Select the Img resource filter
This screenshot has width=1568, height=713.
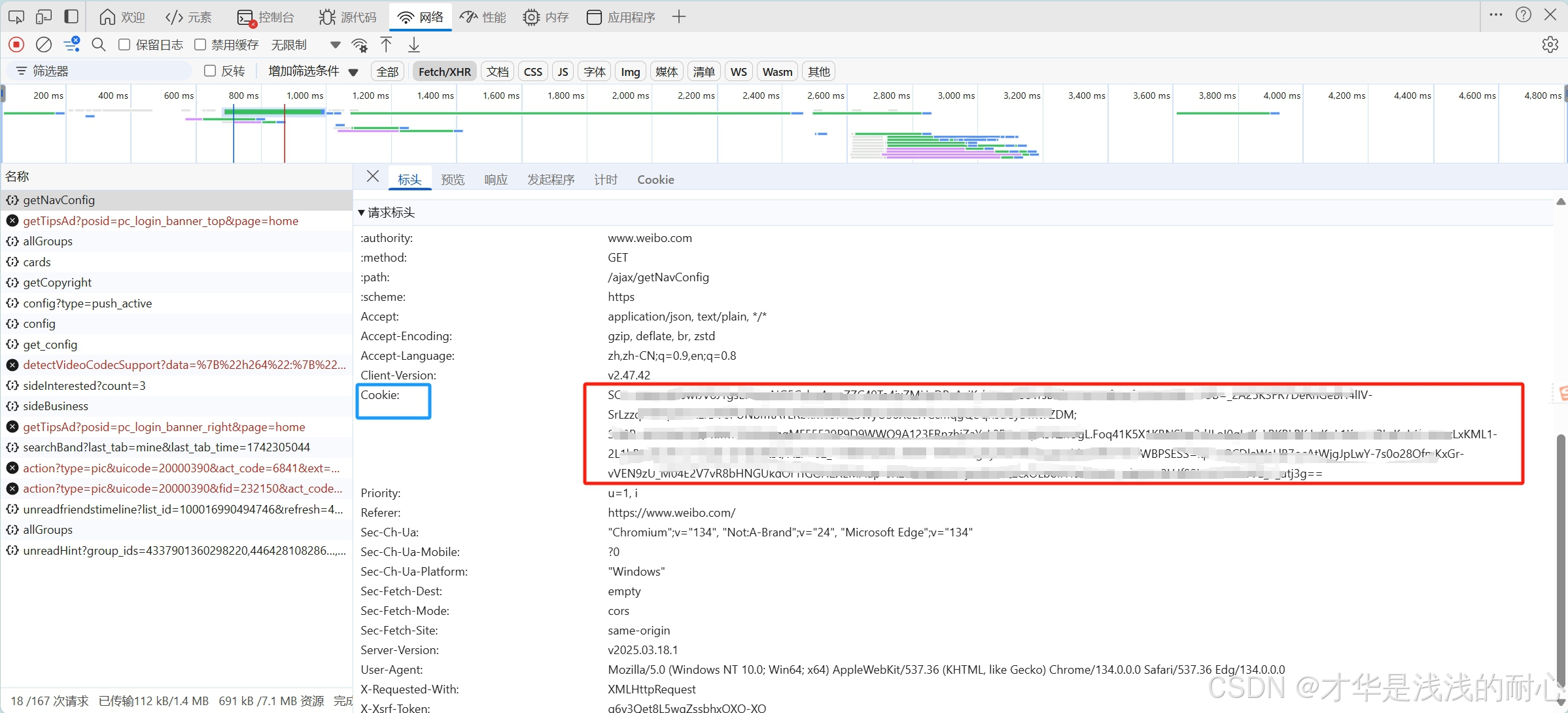point(629,71)
